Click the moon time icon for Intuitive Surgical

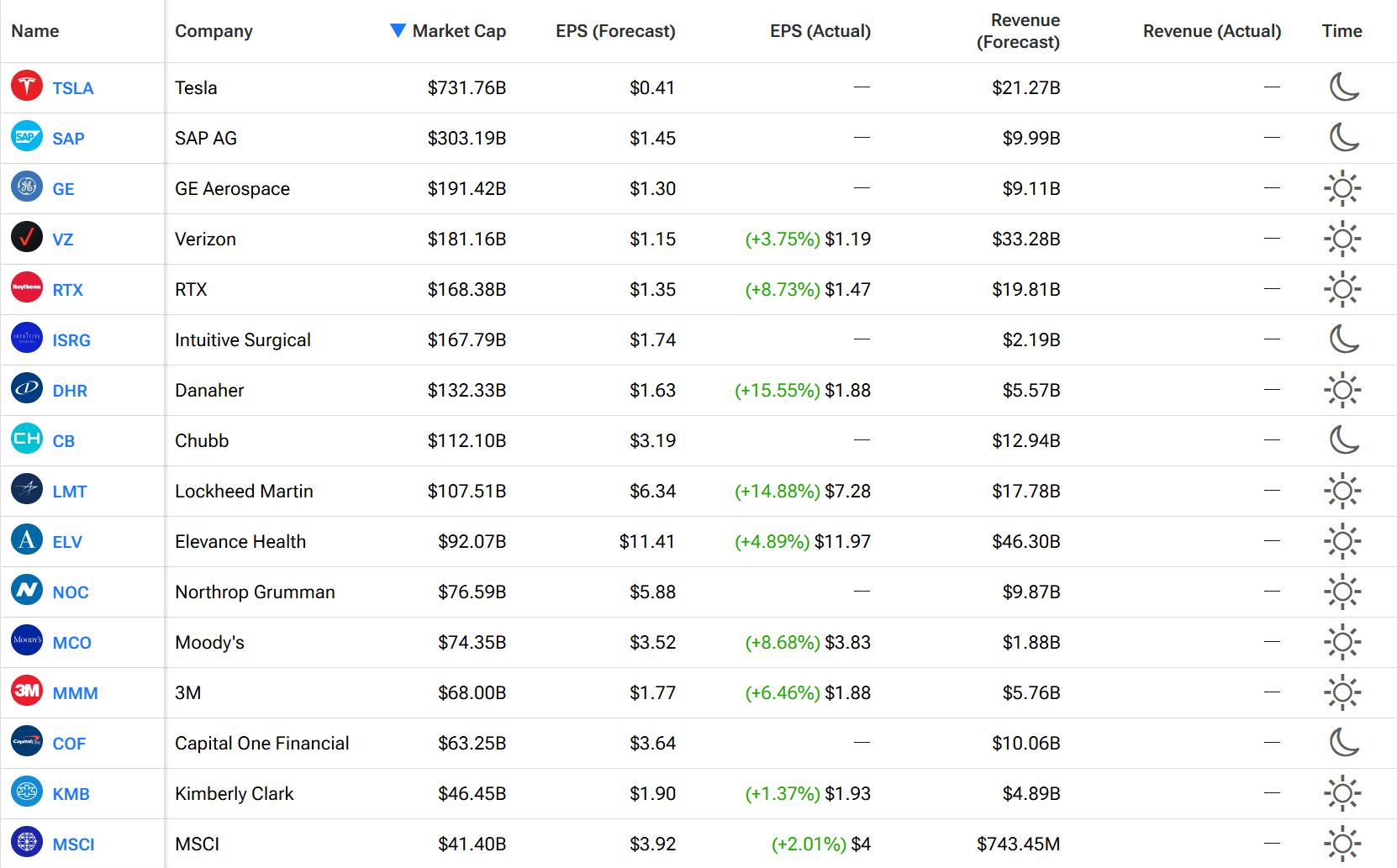point(1344,339)
